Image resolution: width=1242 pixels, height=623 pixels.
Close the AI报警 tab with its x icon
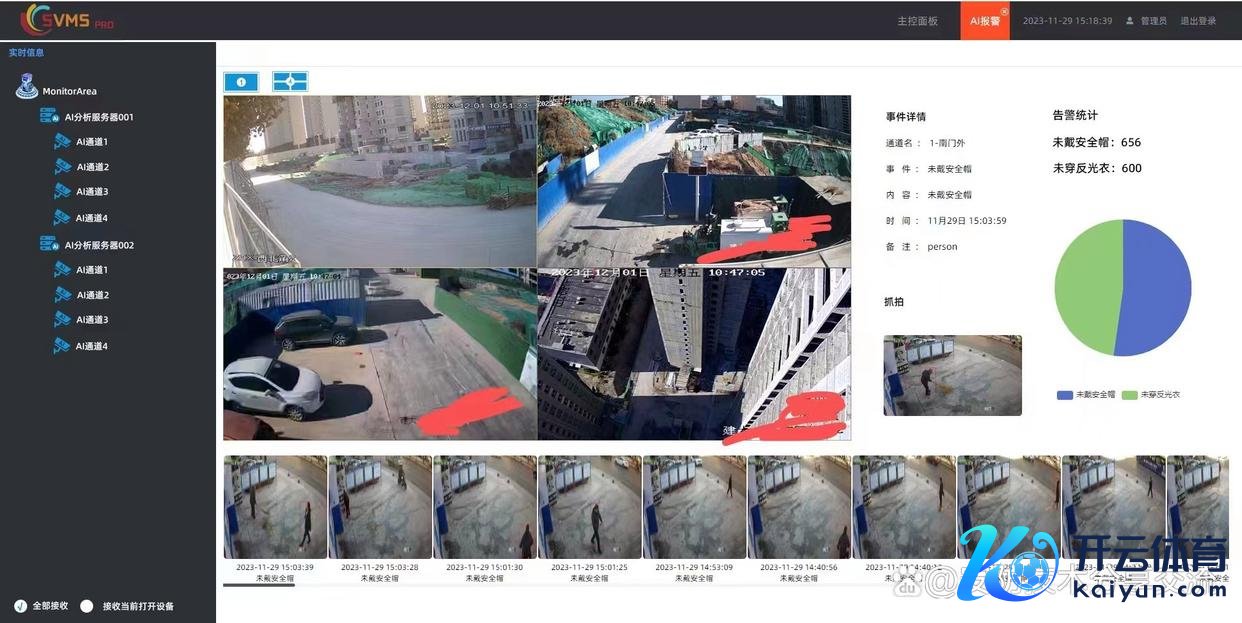pos(1004,12)
